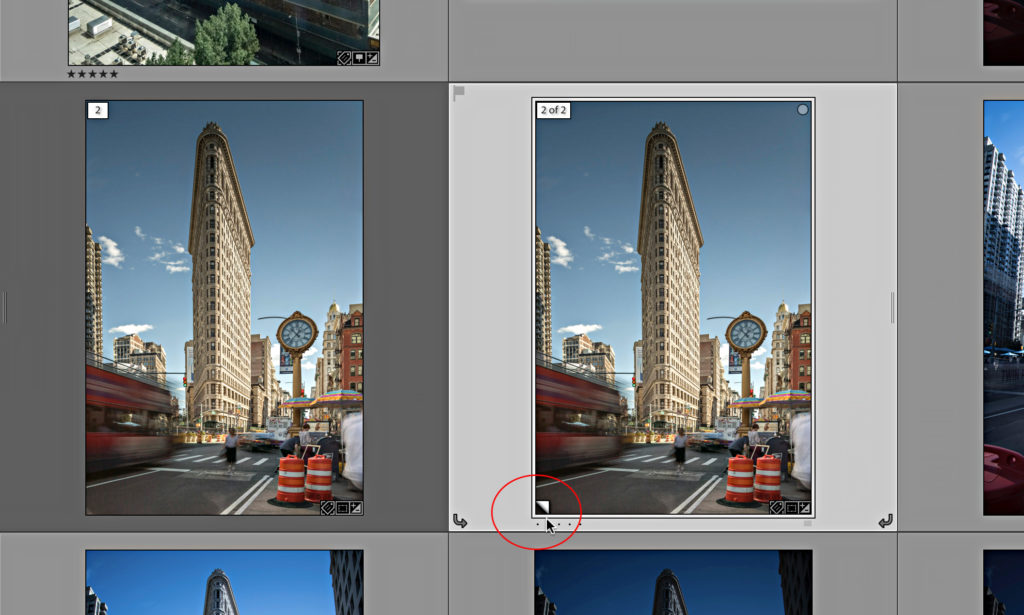1024x615 pixels.
Task: Click the crop badge on the selected thumbnail
Action: coord(791,508)
